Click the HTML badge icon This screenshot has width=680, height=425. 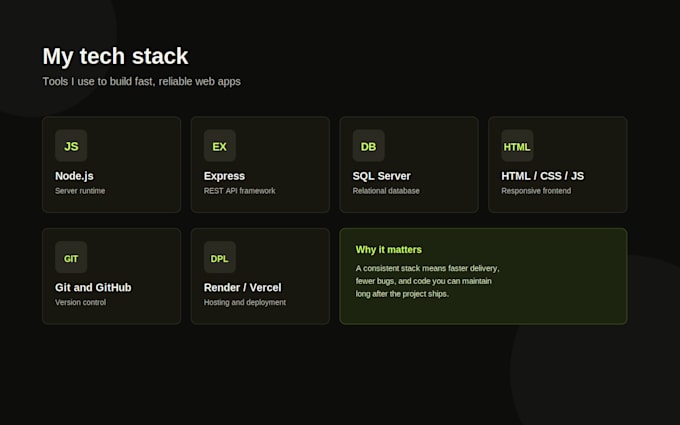tap(517, 146)
